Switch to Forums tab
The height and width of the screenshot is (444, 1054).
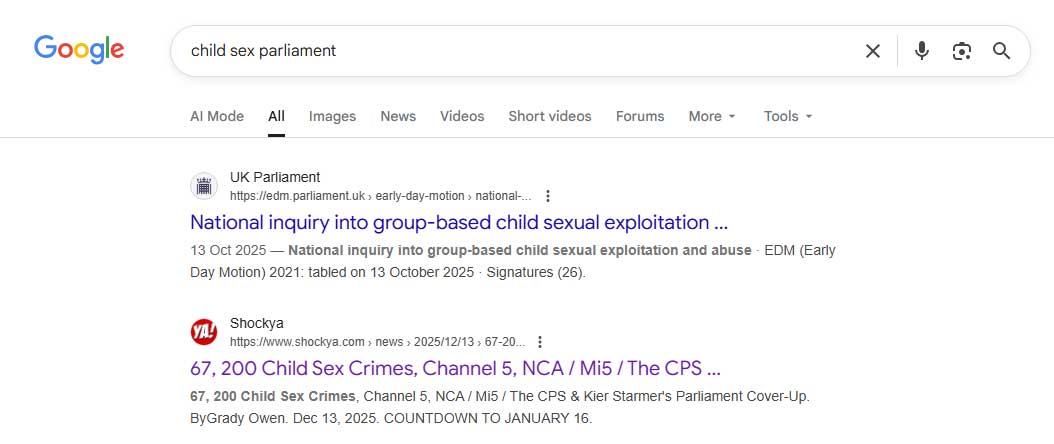coord(640,116)
